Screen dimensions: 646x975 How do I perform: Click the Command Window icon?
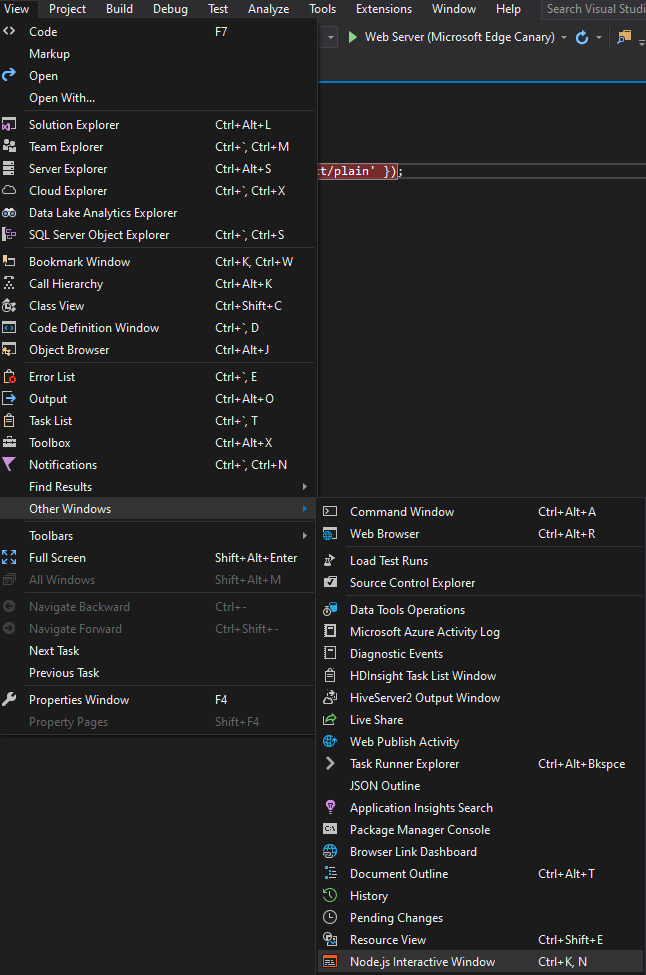point(330,512)
